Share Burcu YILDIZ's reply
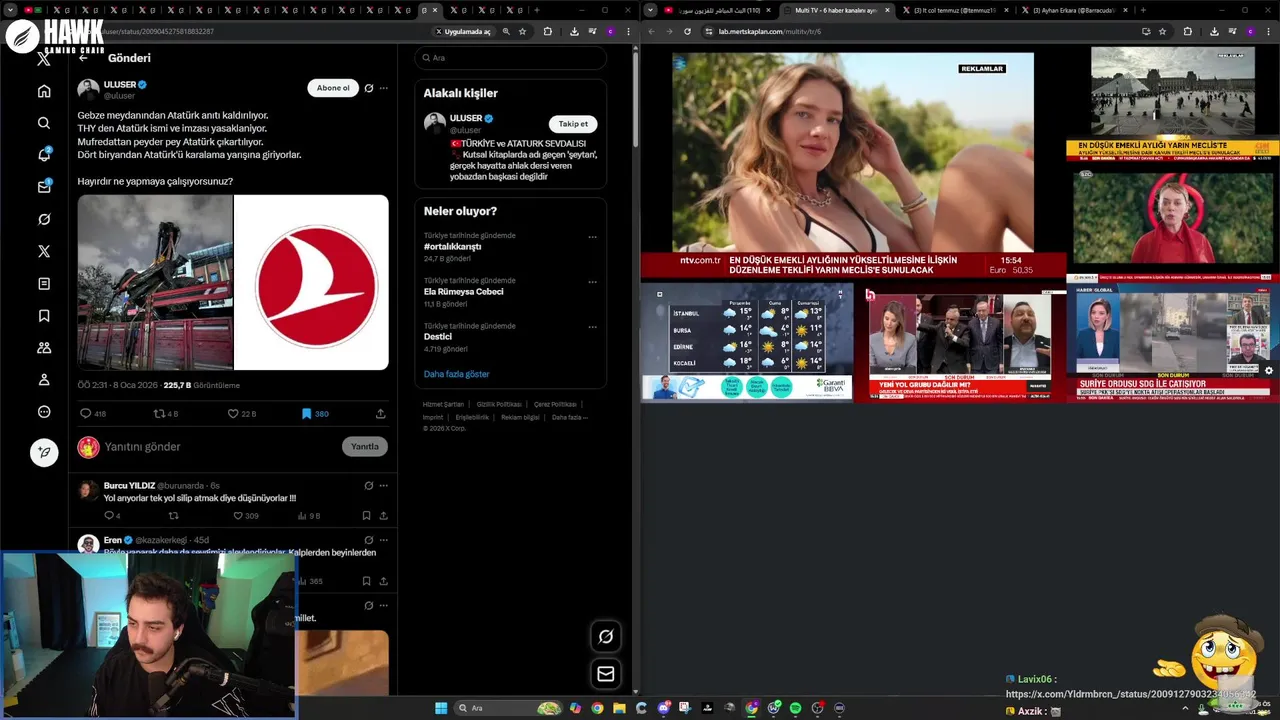1280x720 pixels. [x=383, y=516]
